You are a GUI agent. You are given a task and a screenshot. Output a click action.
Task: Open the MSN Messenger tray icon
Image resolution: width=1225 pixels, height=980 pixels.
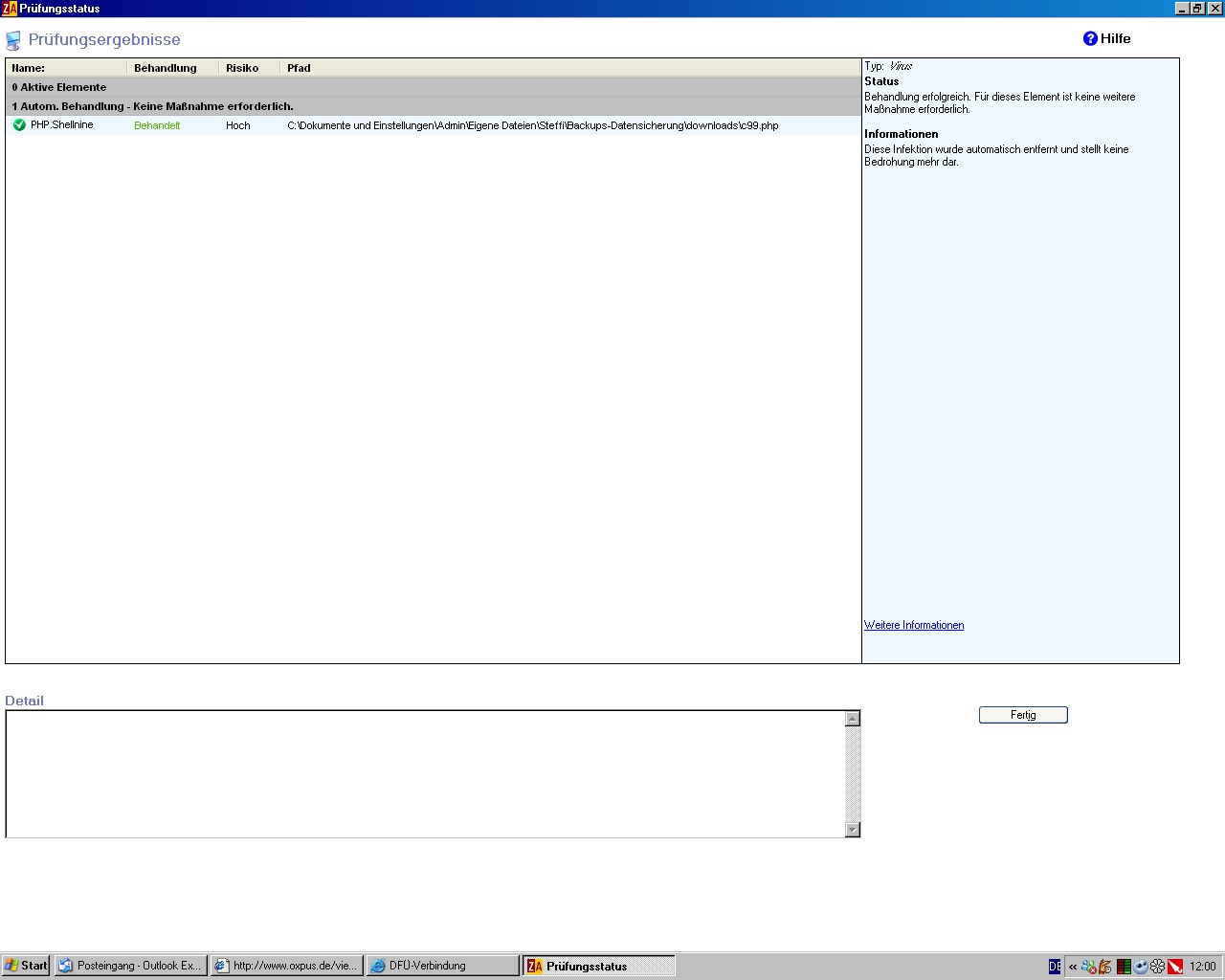click(x=1088, y=967)
